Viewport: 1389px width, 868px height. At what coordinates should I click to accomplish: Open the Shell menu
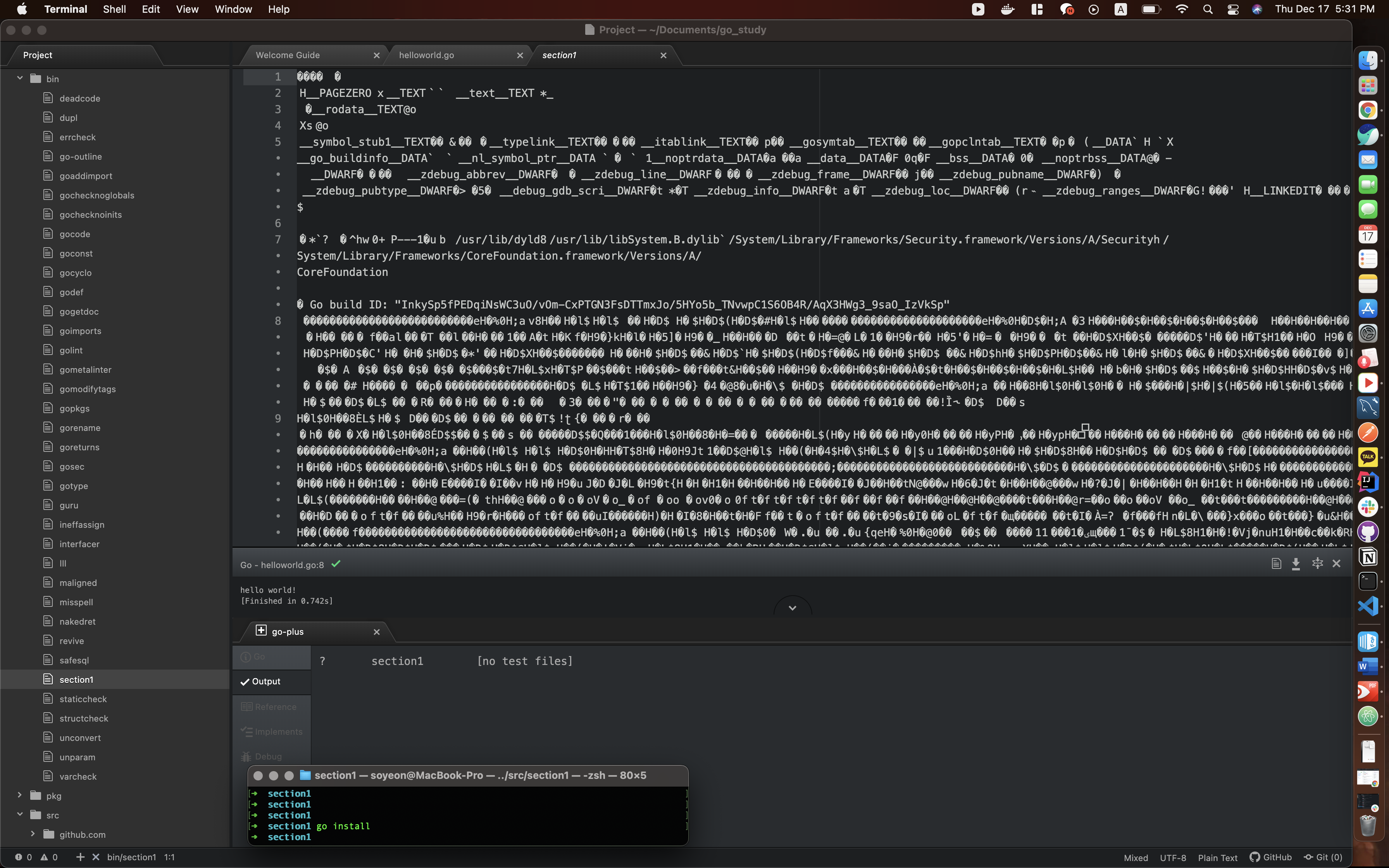pyautogui.click(x=114, y=9)
